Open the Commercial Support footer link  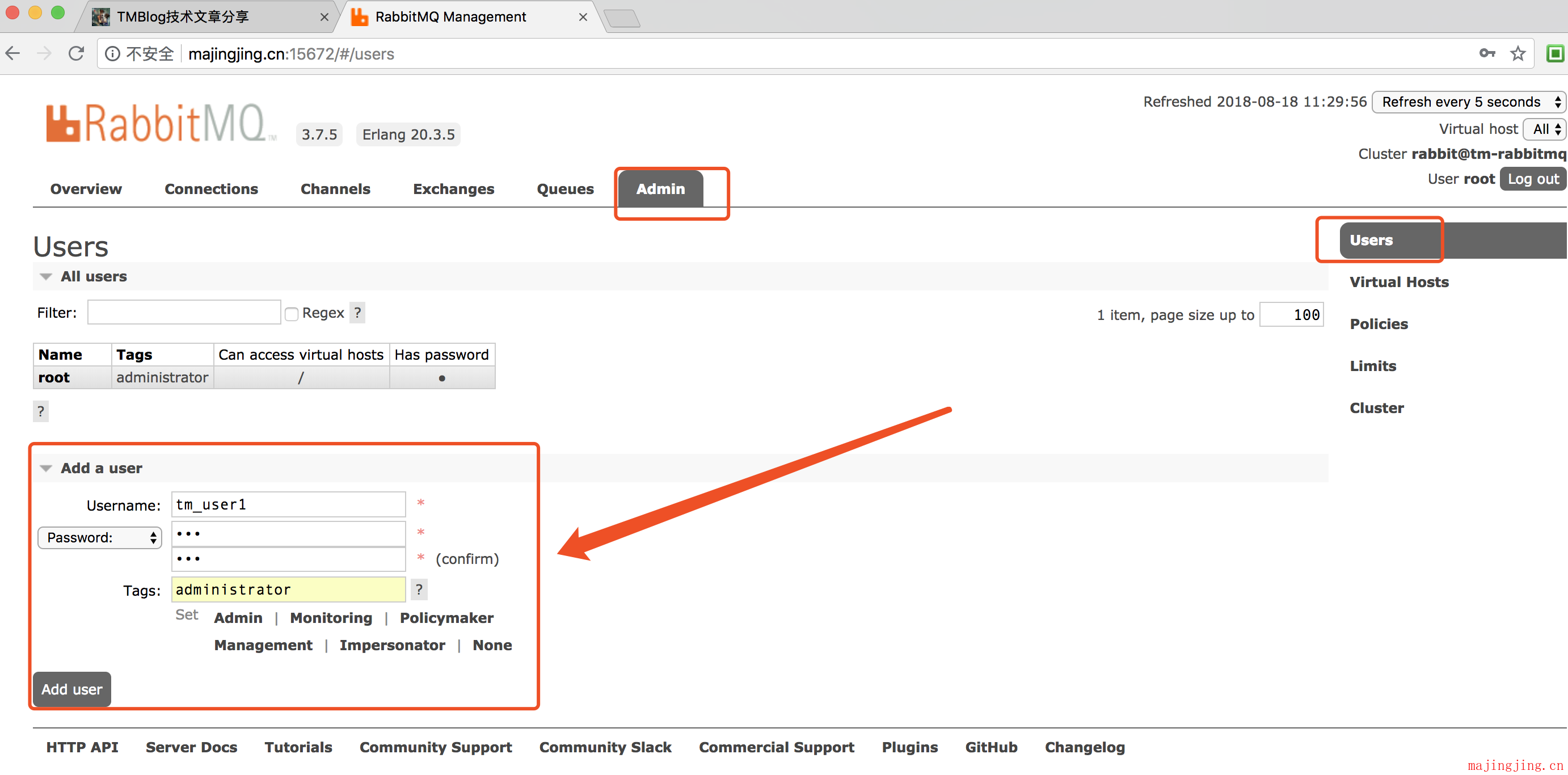point(777,747)
